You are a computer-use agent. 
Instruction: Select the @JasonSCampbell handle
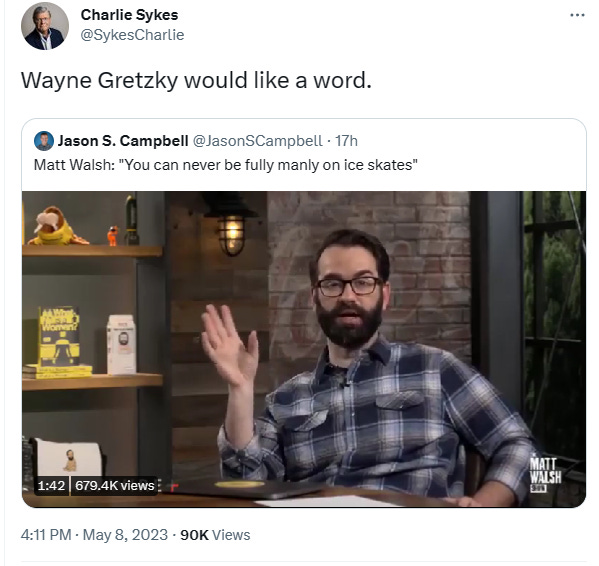258,141
